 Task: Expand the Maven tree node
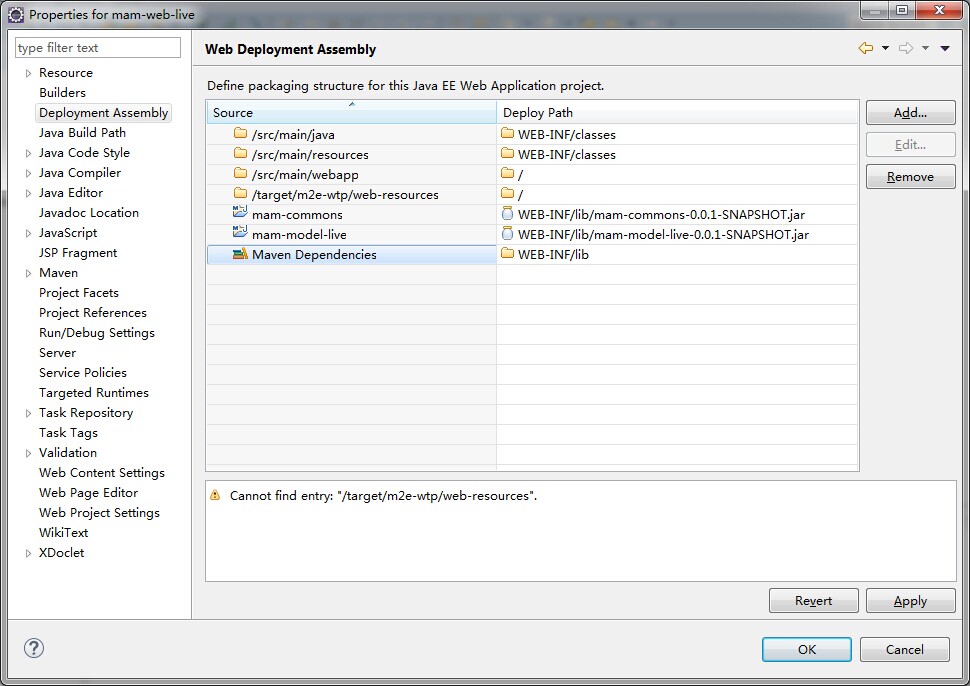coord(28,273)
